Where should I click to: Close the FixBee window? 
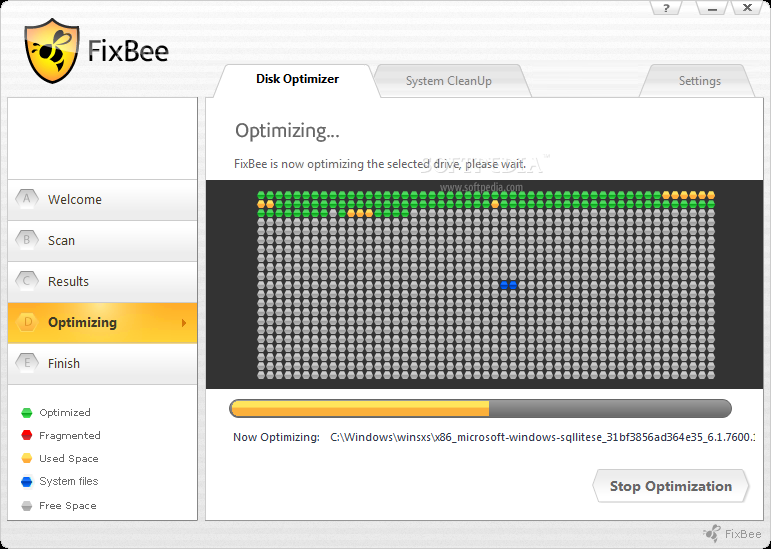pyautogui.click(x=747, y=8)
